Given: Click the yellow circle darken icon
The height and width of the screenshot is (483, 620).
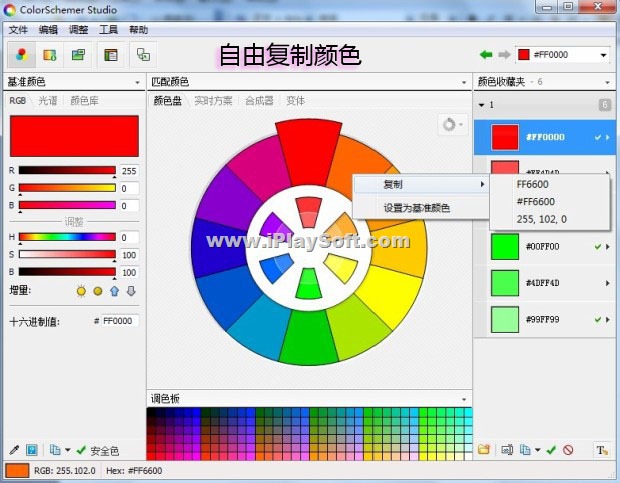Looking at the screenshot, I should (x=98, y=291).
